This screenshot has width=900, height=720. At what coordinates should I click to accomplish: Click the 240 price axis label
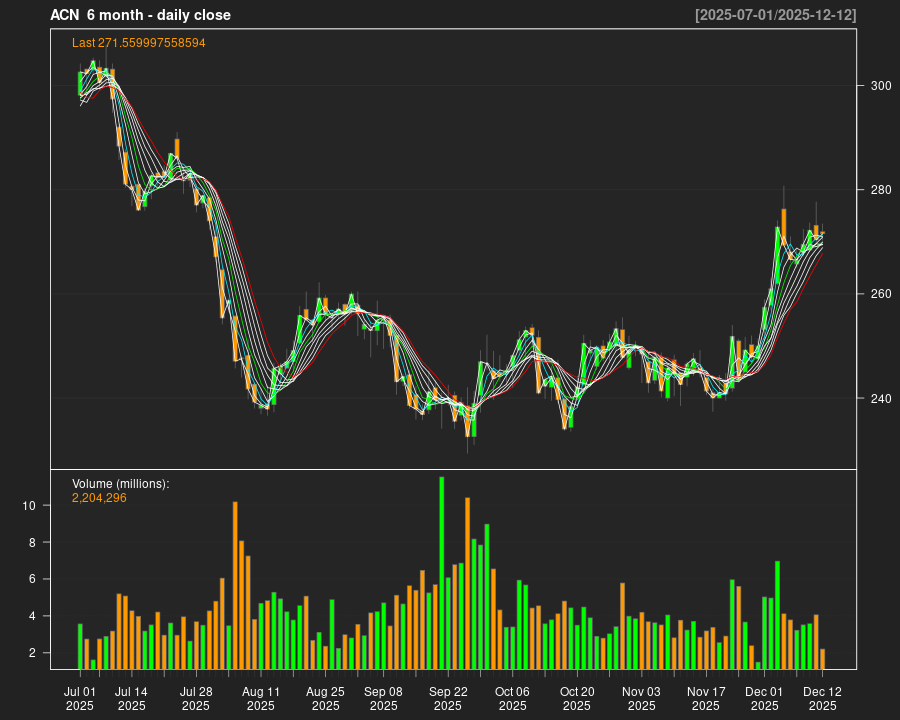880,398
